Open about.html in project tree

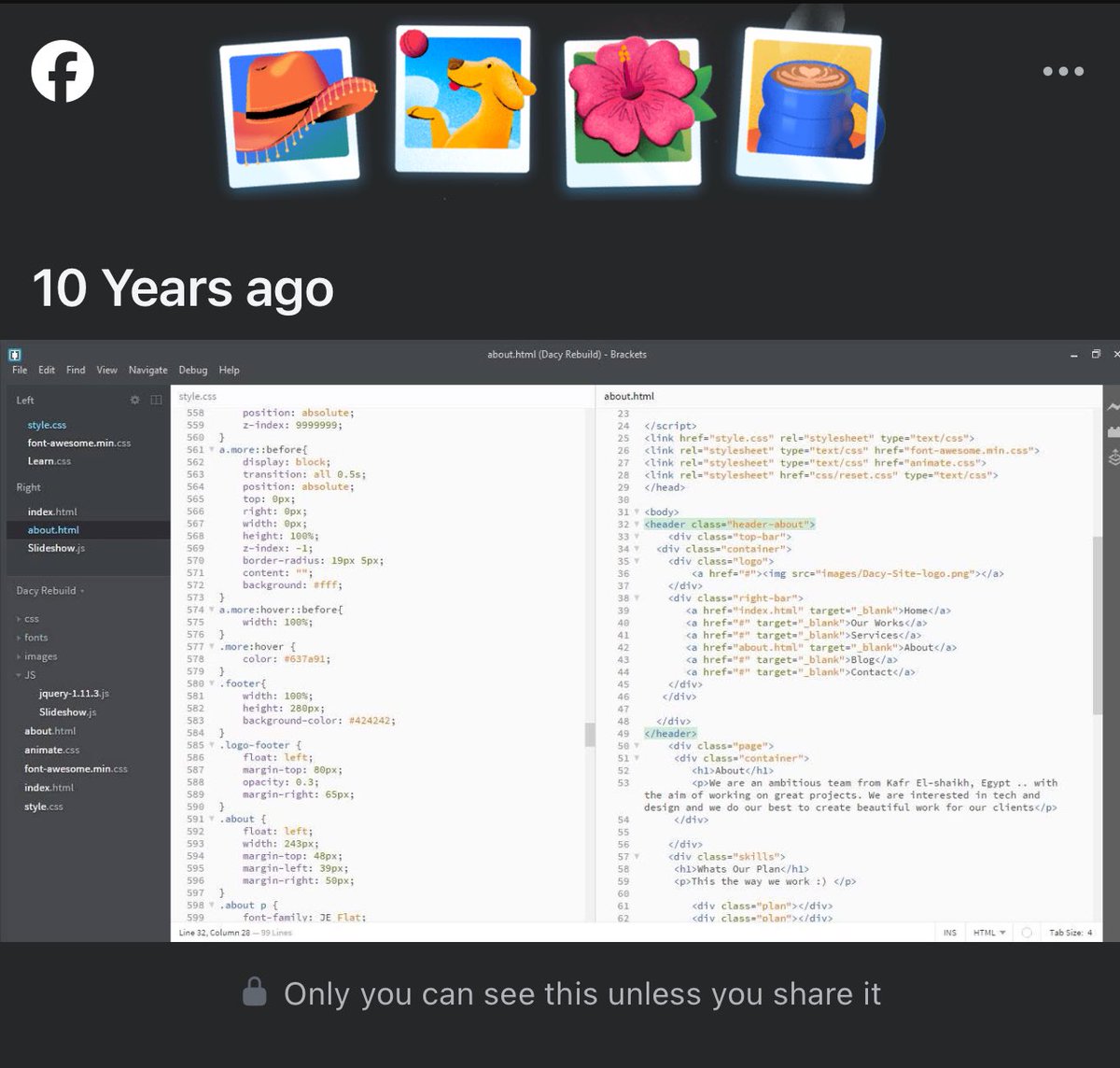pyautogui.click(x=50, y=731)
